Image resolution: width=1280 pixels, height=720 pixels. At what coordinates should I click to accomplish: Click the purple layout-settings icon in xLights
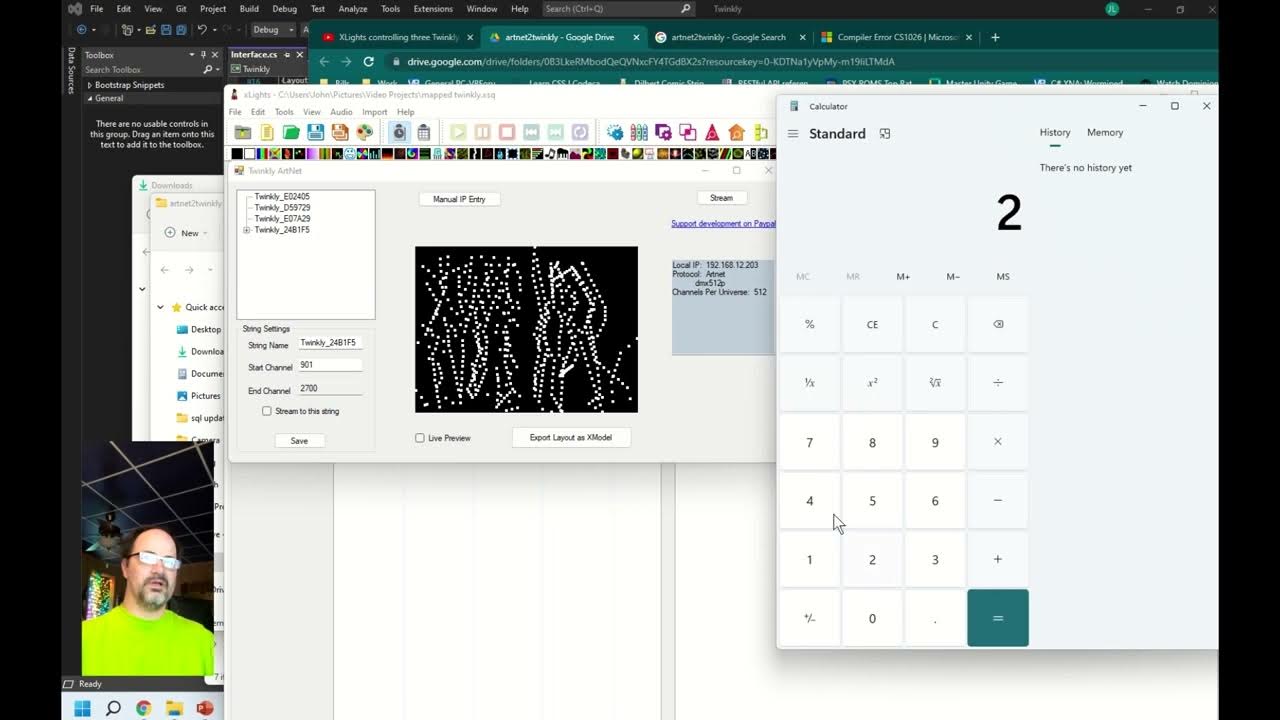click(x=663, y=132)
